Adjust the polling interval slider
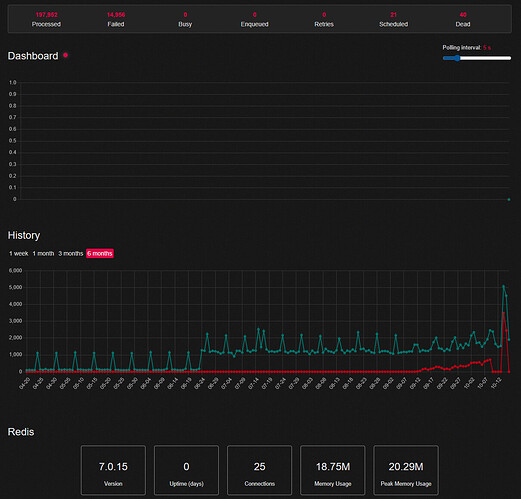This screenshot has width=521, height=499. coord(477,58)
